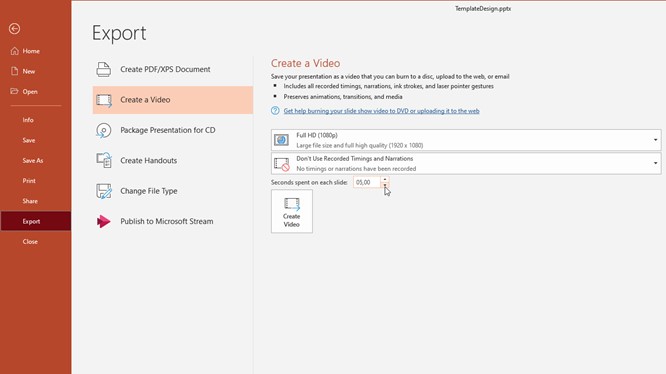This screenshot has height=374, width=666.
Task: Click the Open folder icon in sidebar
Action: click(x=15, y=91)
